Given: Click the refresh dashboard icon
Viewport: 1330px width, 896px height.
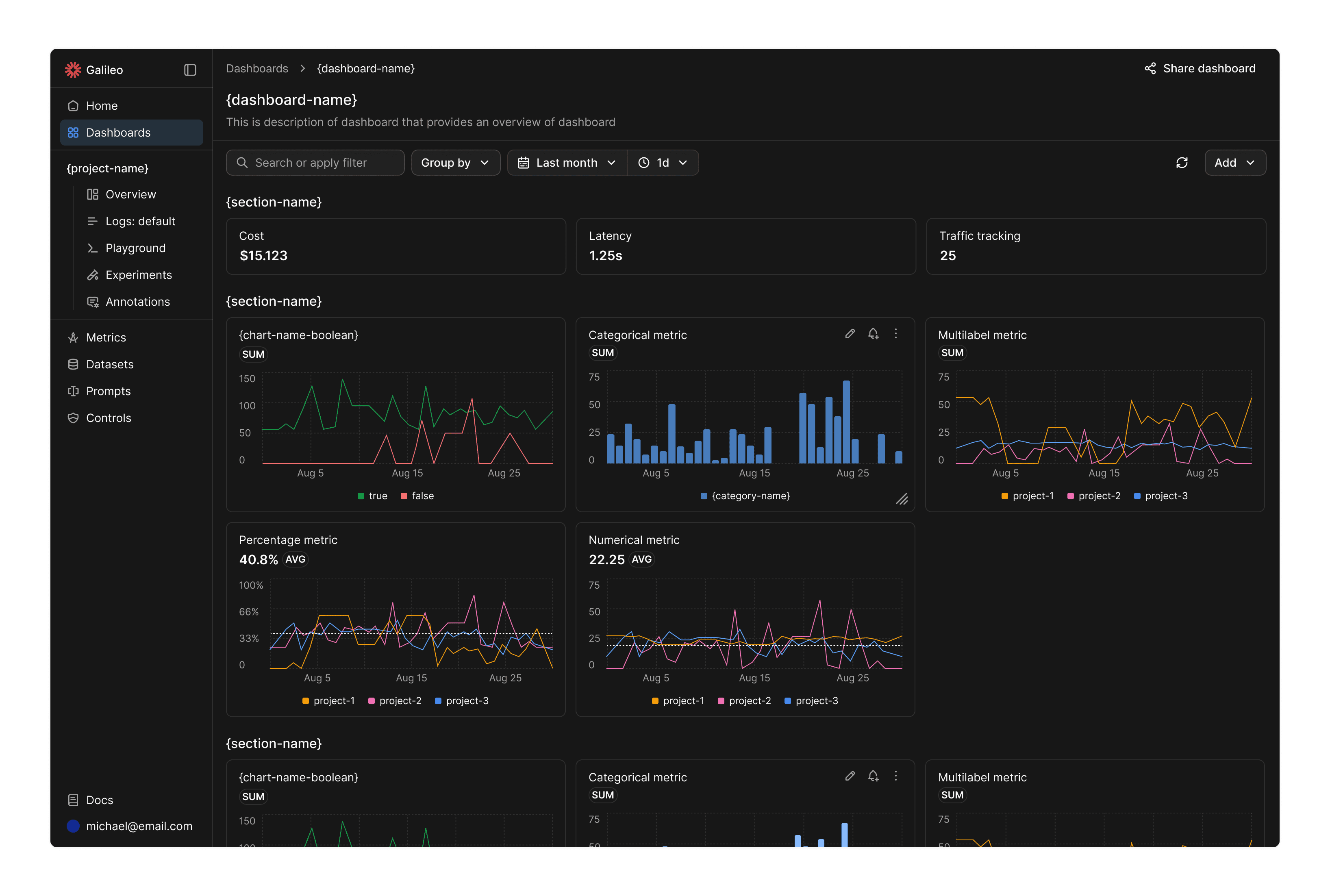Looking at the screenshot, I should [1182, 163].
